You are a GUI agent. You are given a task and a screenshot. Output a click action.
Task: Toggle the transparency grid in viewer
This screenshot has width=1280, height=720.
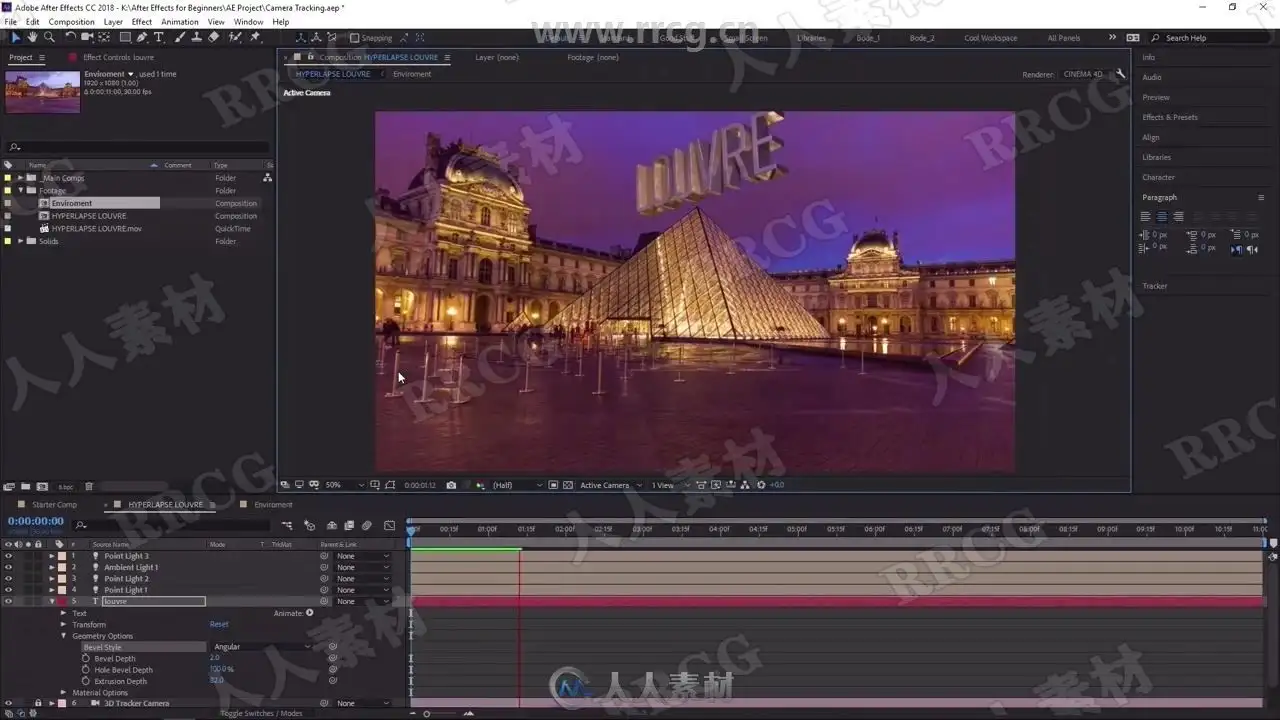[x=568, y=485]
